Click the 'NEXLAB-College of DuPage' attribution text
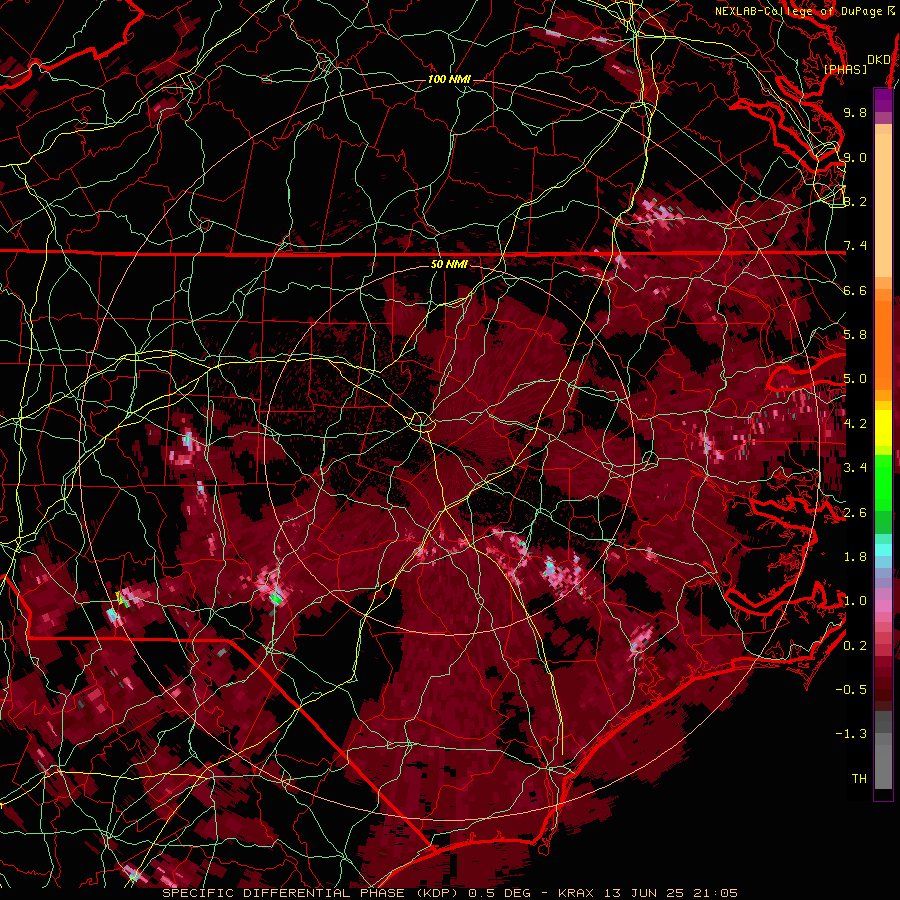This screenshot has width=900, height=900. [x=800, y=11]
